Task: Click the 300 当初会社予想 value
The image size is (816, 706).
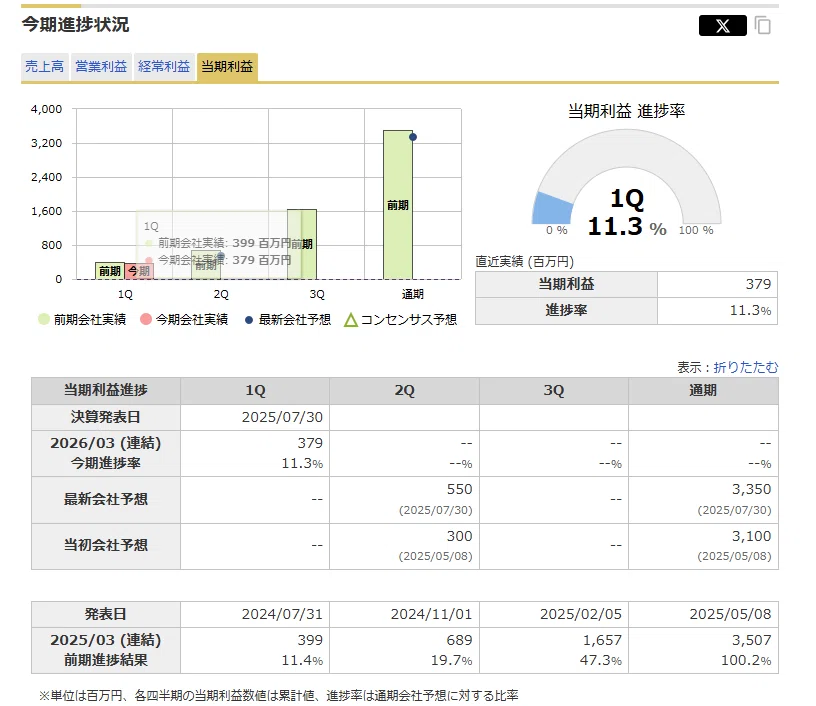Action: pyautogui.click(x=460, y=536)
